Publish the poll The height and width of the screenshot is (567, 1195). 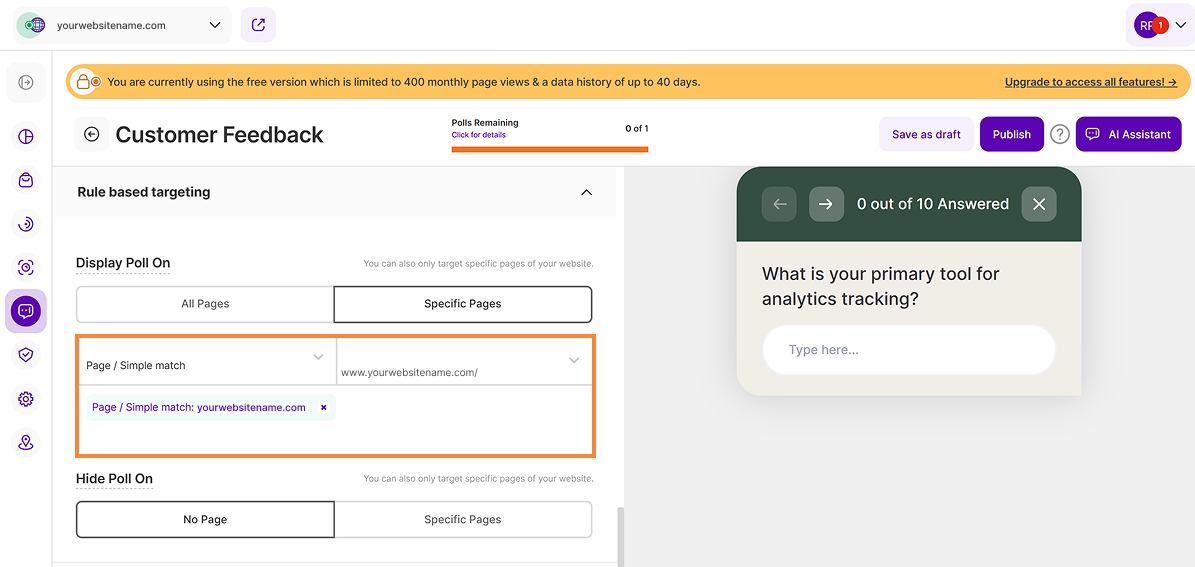point(1011,134)
